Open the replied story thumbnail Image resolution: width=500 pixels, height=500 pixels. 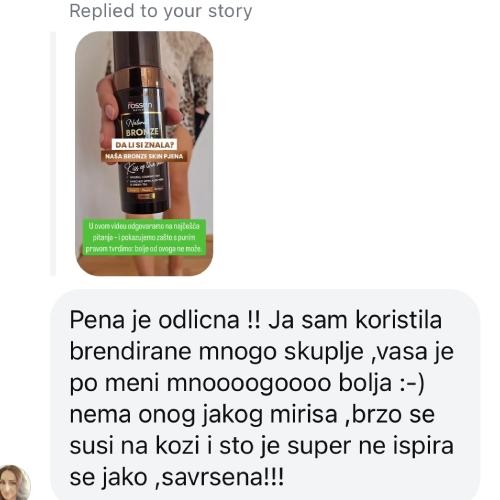(144, 154)
